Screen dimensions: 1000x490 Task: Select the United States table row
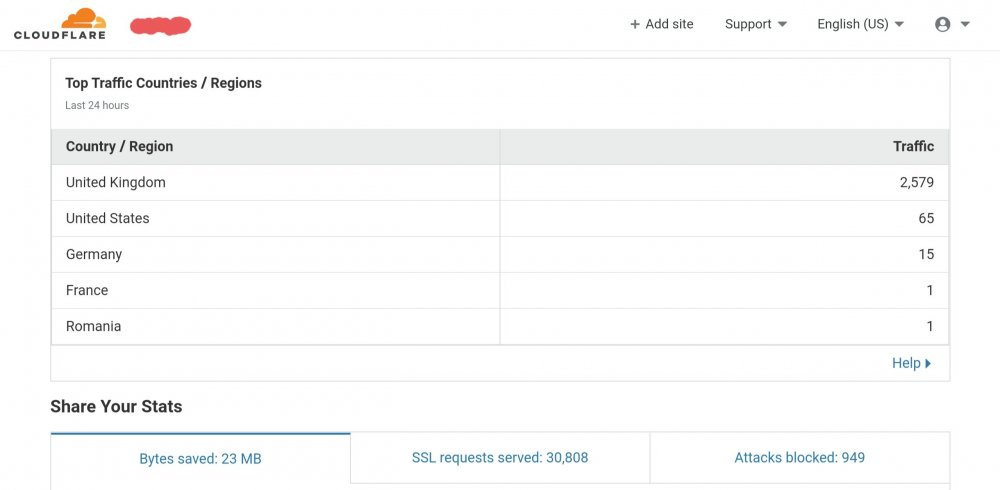(500, 218)
